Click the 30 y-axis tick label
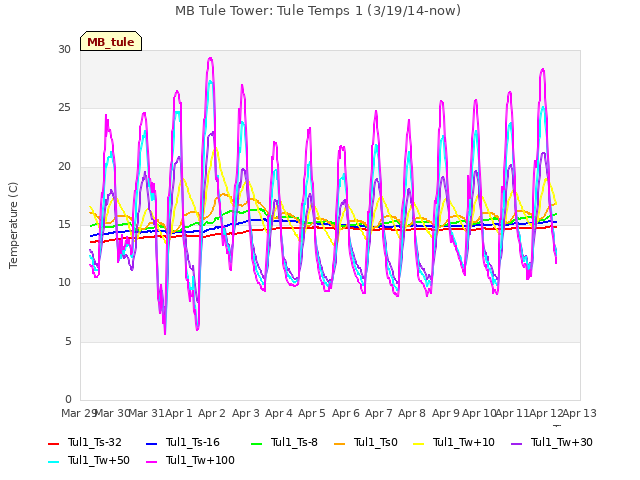Screen dimensions: 640x480 point(64,49)
